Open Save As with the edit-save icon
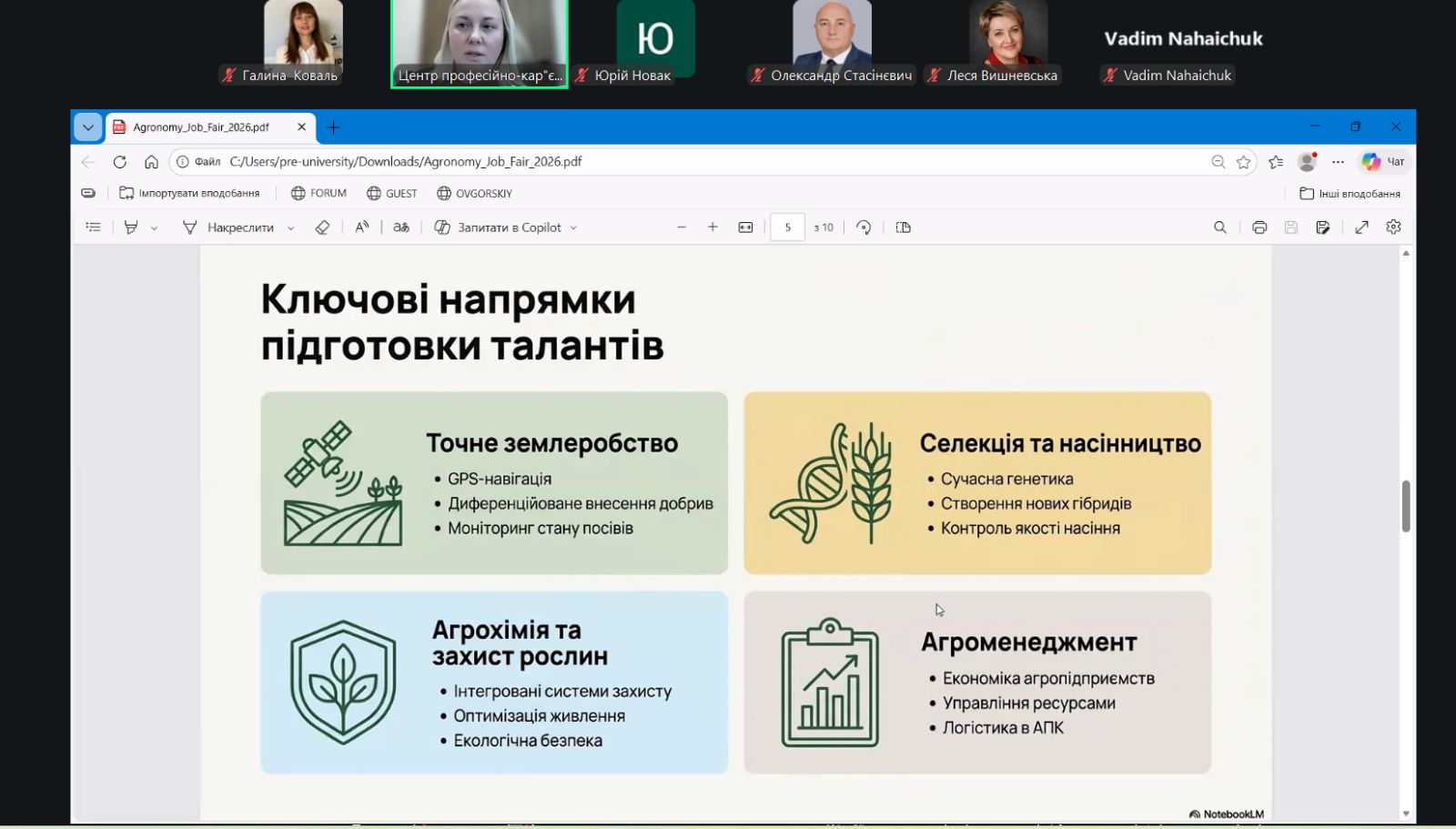This screenshot has height=829, width=1456. pyautogui.click(x=1323, y=227)
